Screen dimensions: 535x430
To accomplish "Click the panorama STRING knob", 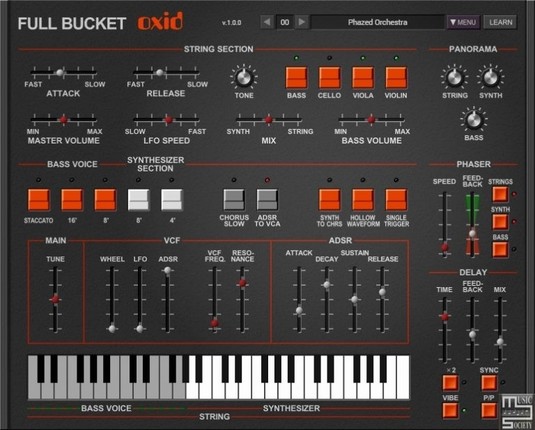I will (454, 77).
